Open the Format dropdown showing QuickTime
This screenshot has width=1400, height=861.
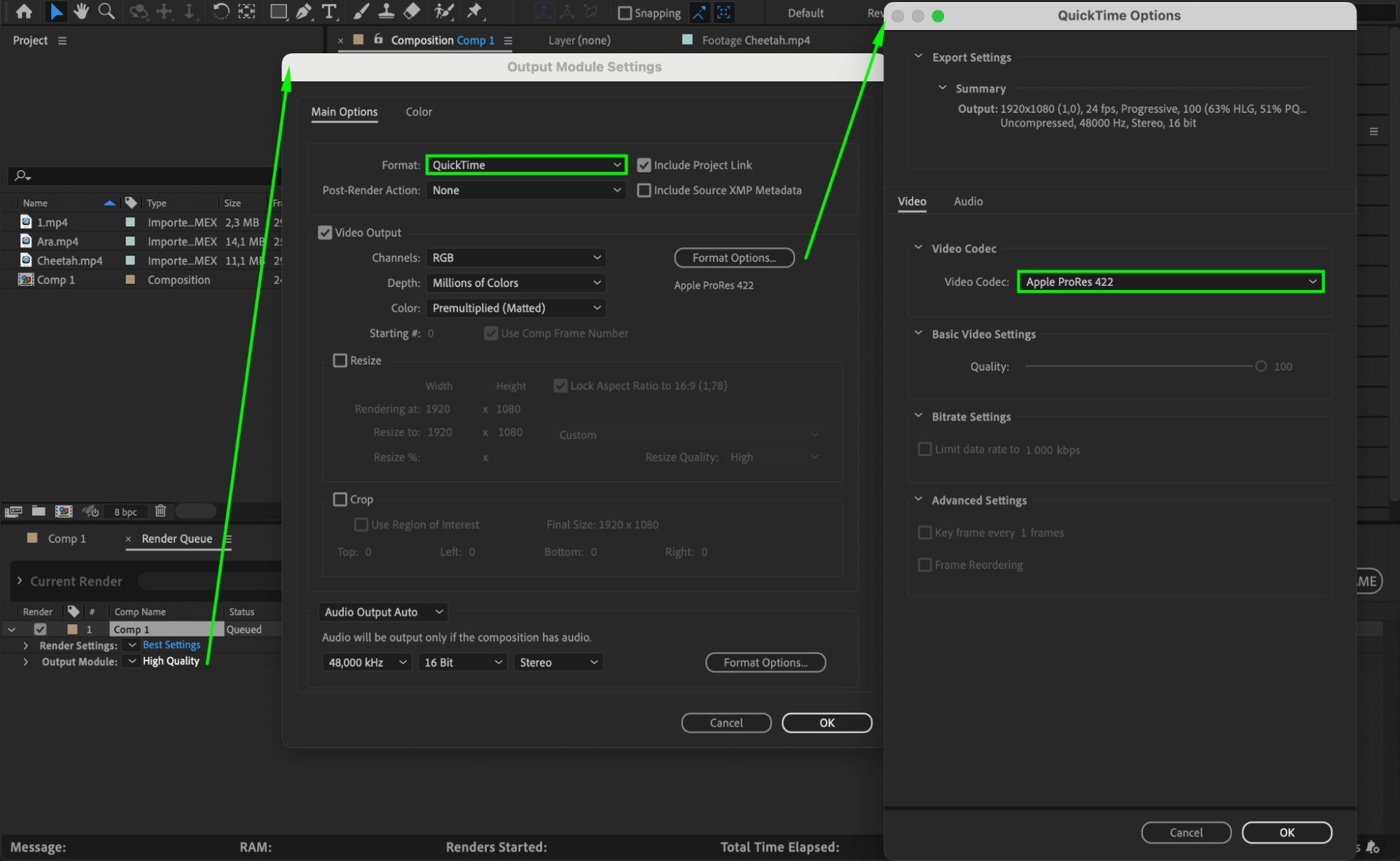pyautogui.click(x=526, y=165)
